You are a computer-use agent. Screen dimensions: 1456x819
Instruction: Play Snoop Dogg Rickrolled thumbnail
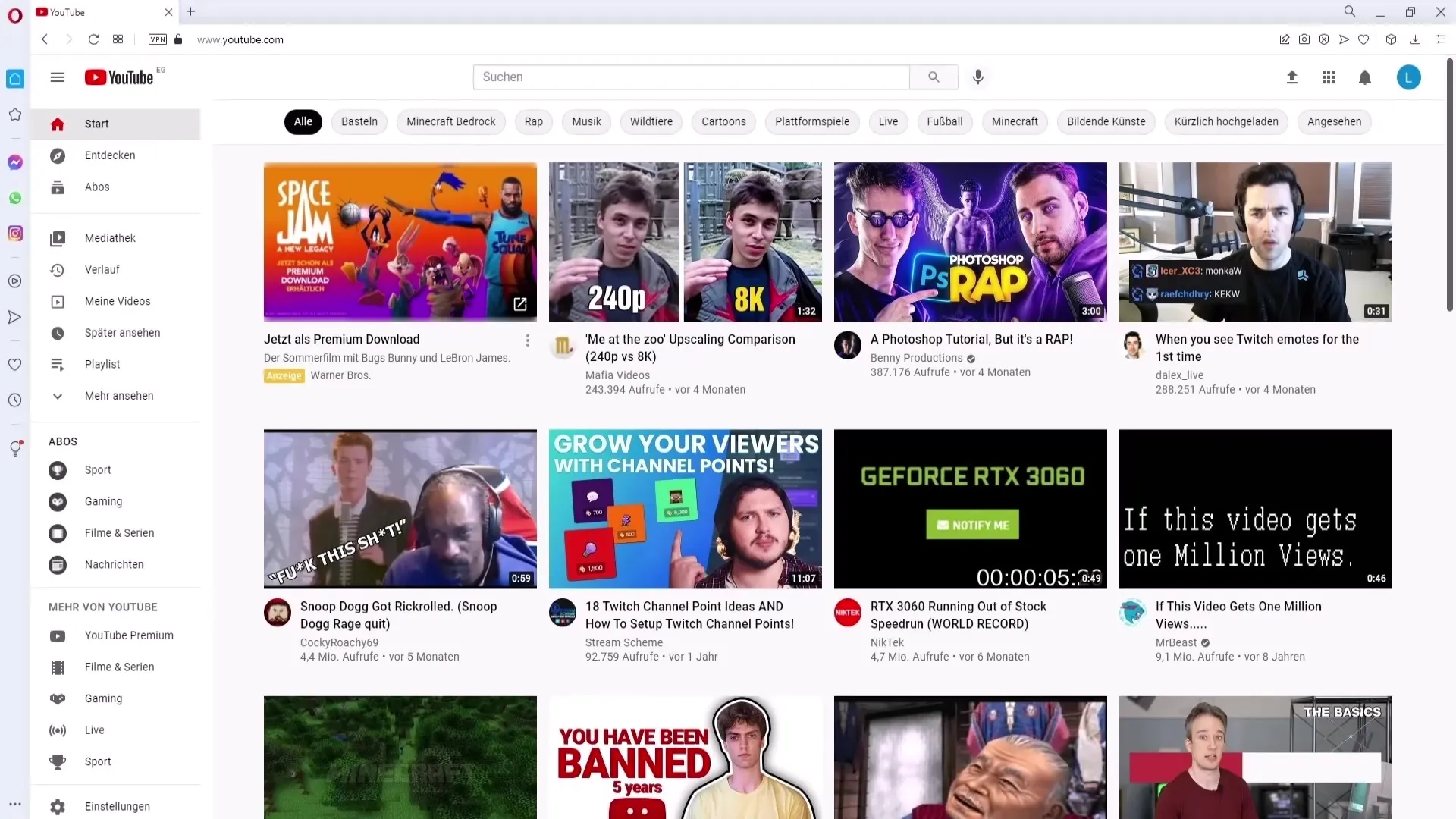click(x=400, y=509)
